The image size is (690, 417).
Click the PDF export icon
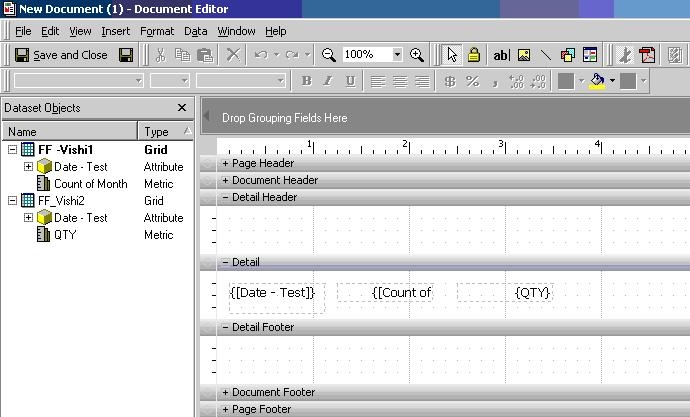click(647, 55)
